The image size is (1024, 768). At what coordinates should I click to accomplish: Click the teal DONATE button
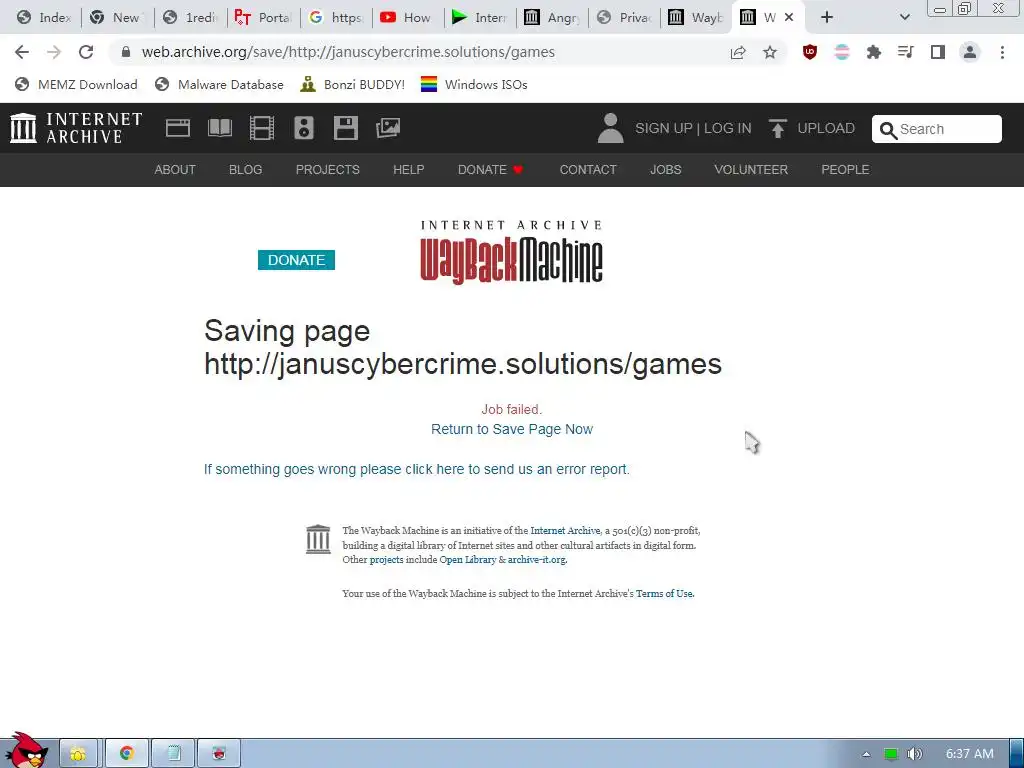point(296,260)
